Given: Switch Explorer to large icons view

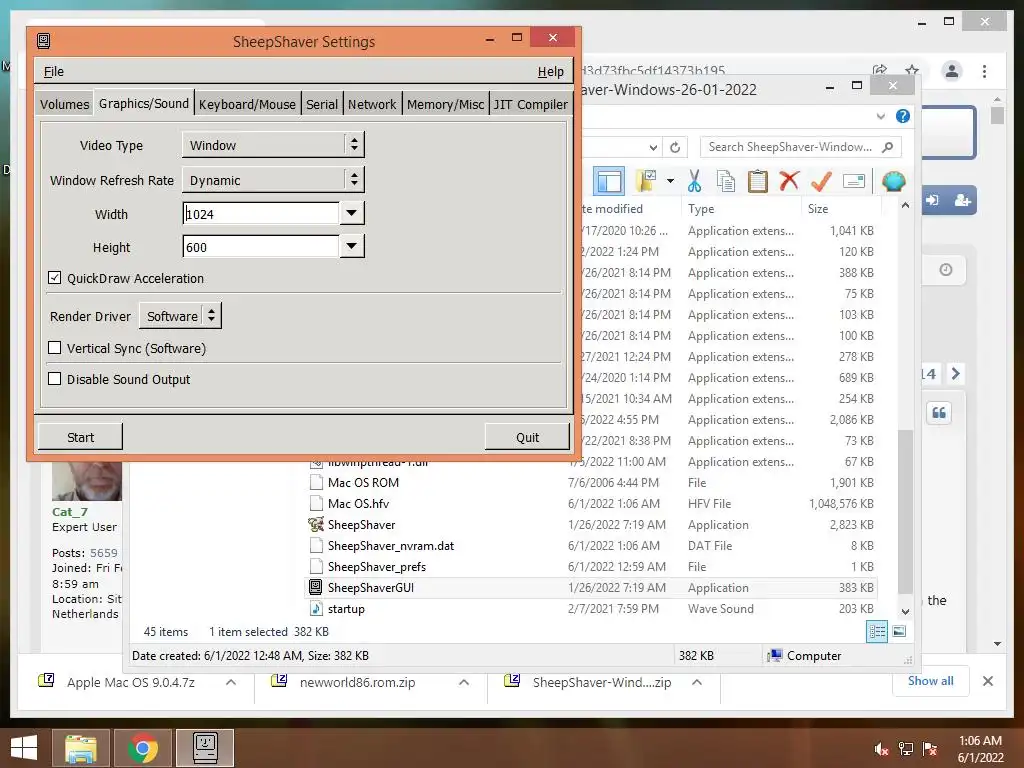Looking at the screenshot, I should (x=899, y=631).
